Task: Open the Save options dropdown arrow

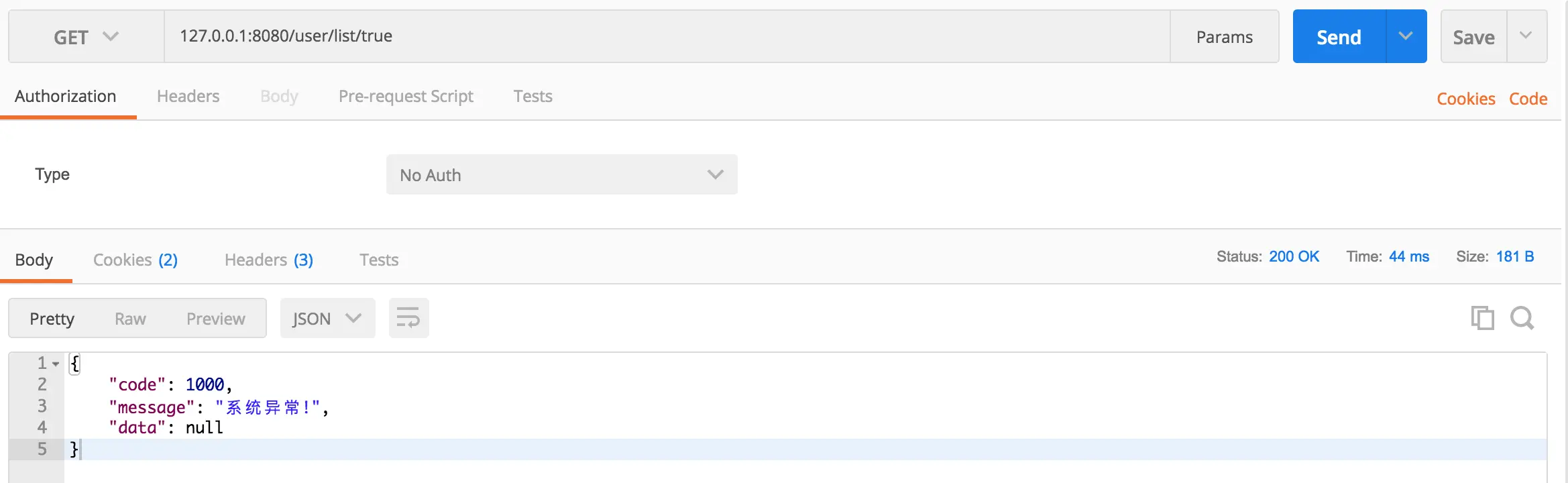Action: click(1526, 36)
